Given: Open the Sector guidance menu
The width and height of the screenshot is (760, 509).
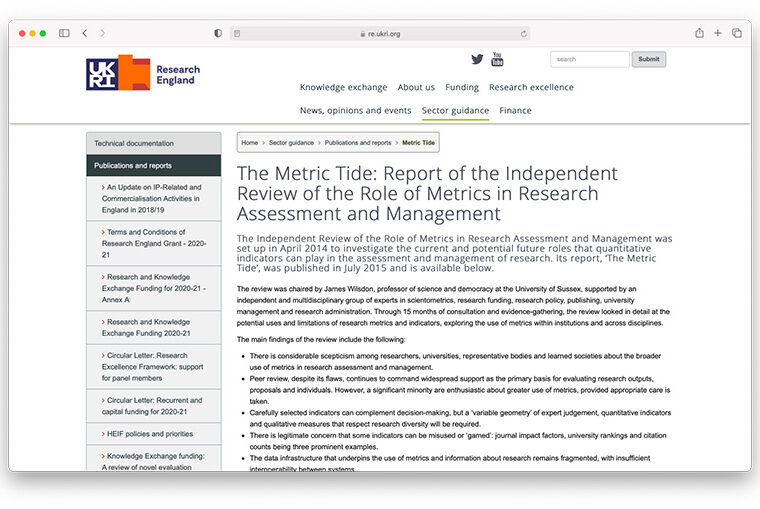Looking at the screenshot, I should pyautogui.click(x=455, y=111).
